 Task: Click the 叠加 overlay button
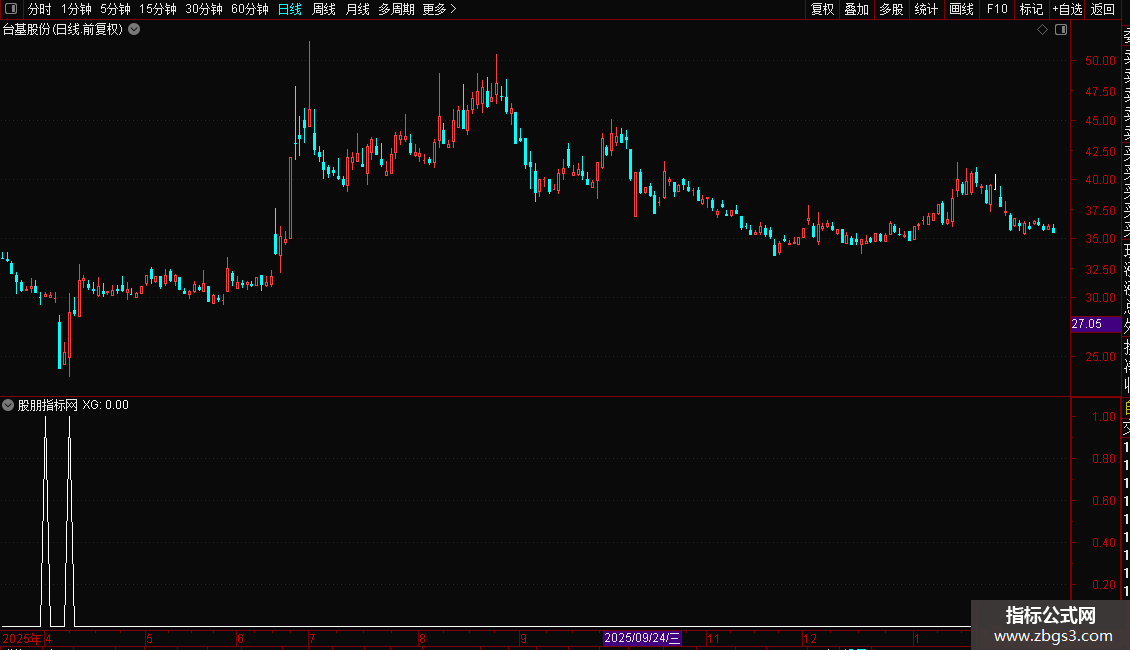[x=857, y=9]
